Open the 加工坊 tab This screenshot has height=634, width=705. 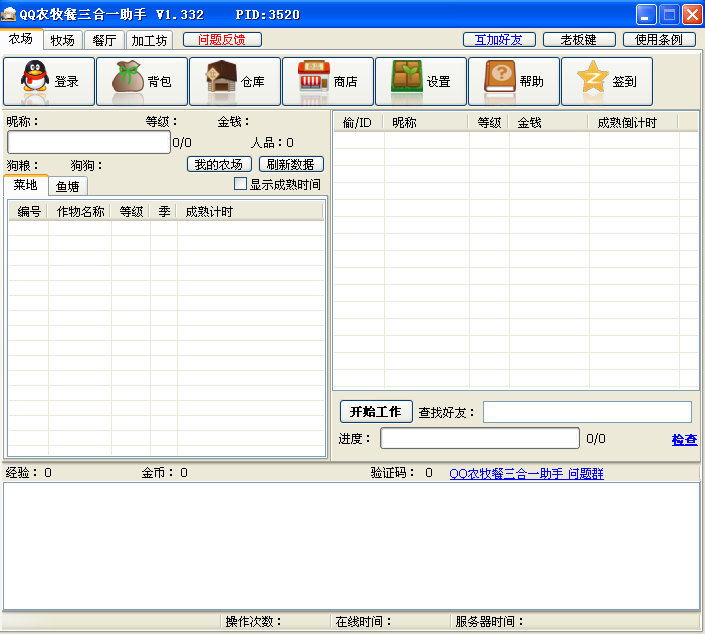click(148, 40)
